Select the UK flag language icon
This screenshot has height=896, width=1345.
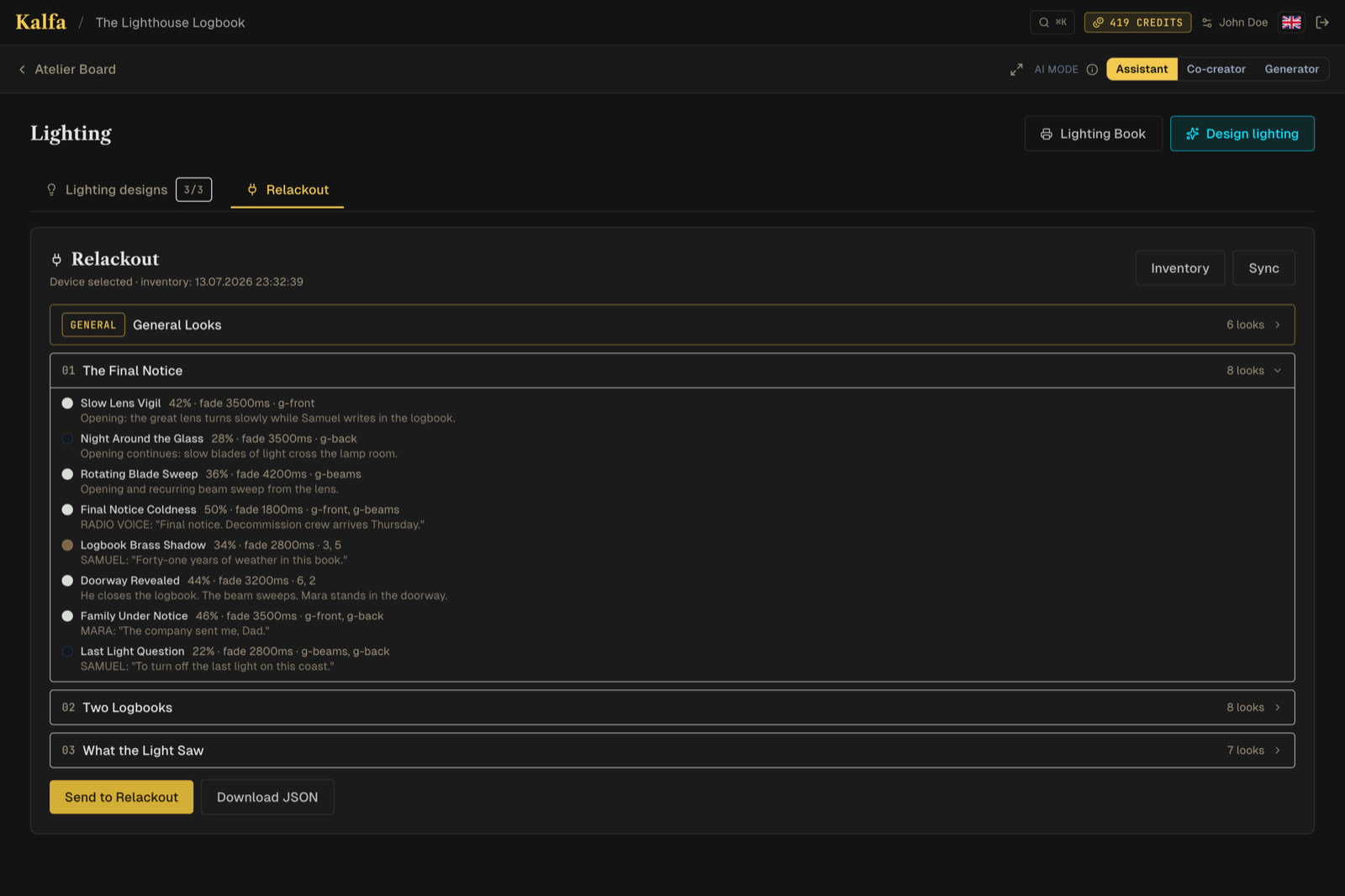point(1291,23)
